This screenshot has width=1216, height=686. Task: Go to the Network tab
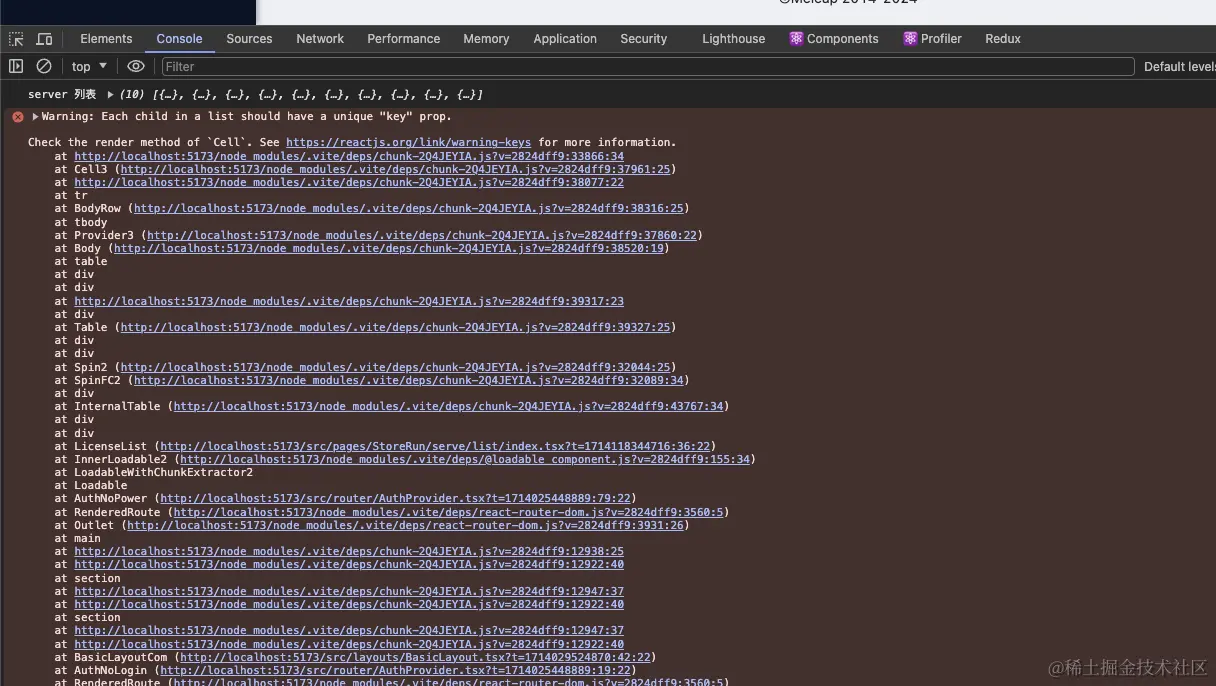tap(320, 39)
